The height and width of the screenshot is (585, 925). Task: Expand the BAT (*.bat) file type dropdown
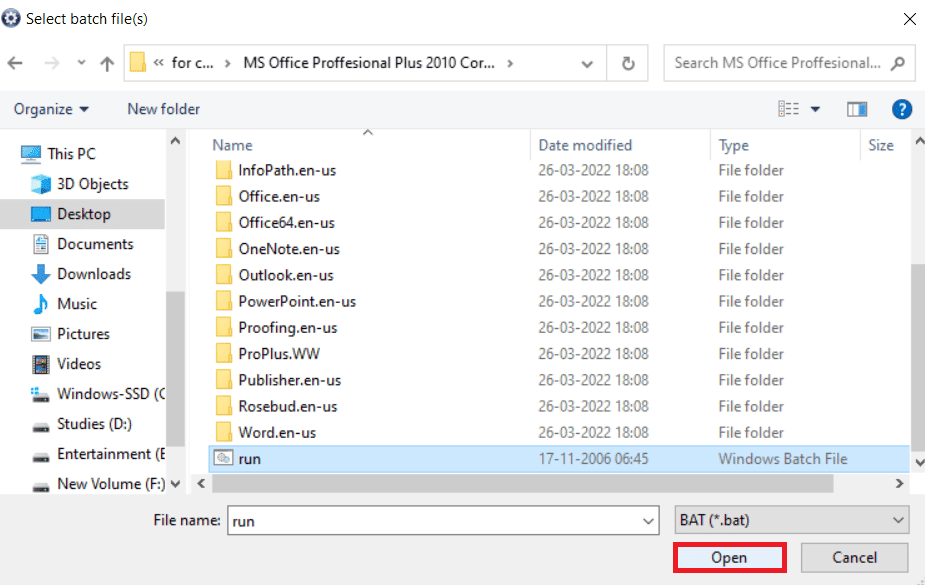click(896, 520)
